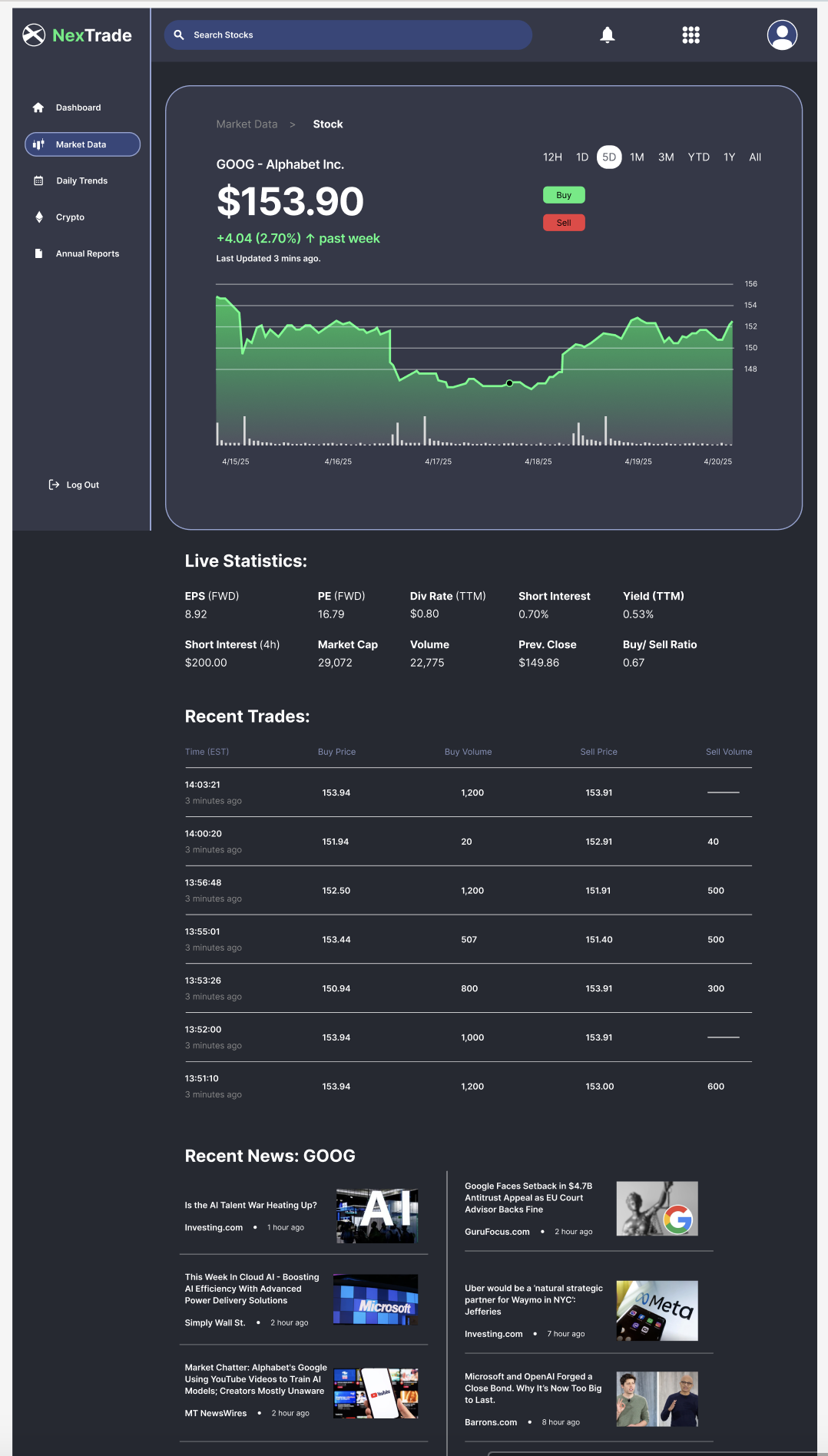Click the green Buy button

pos(564,195)
